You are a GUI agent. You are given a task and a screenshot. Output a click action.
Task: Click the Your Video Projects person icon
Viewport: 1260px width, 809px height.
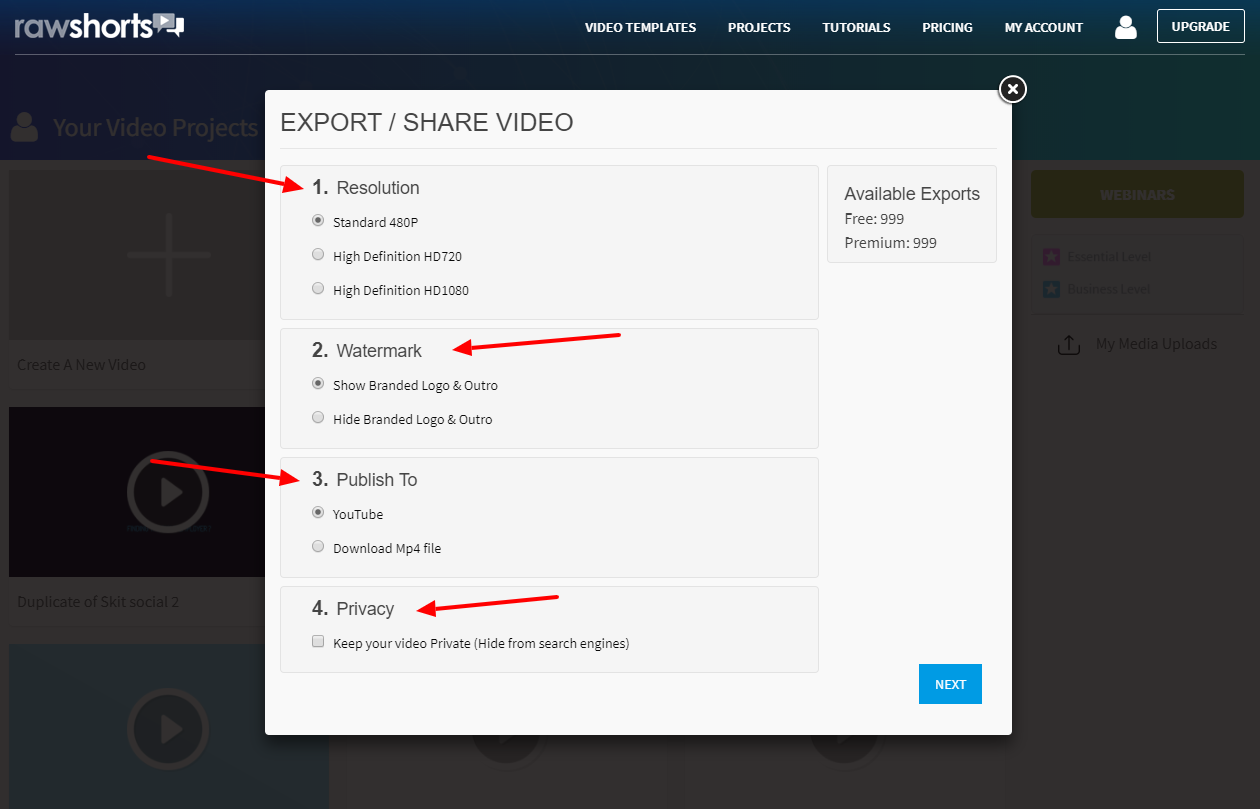[x=25, y=127]
